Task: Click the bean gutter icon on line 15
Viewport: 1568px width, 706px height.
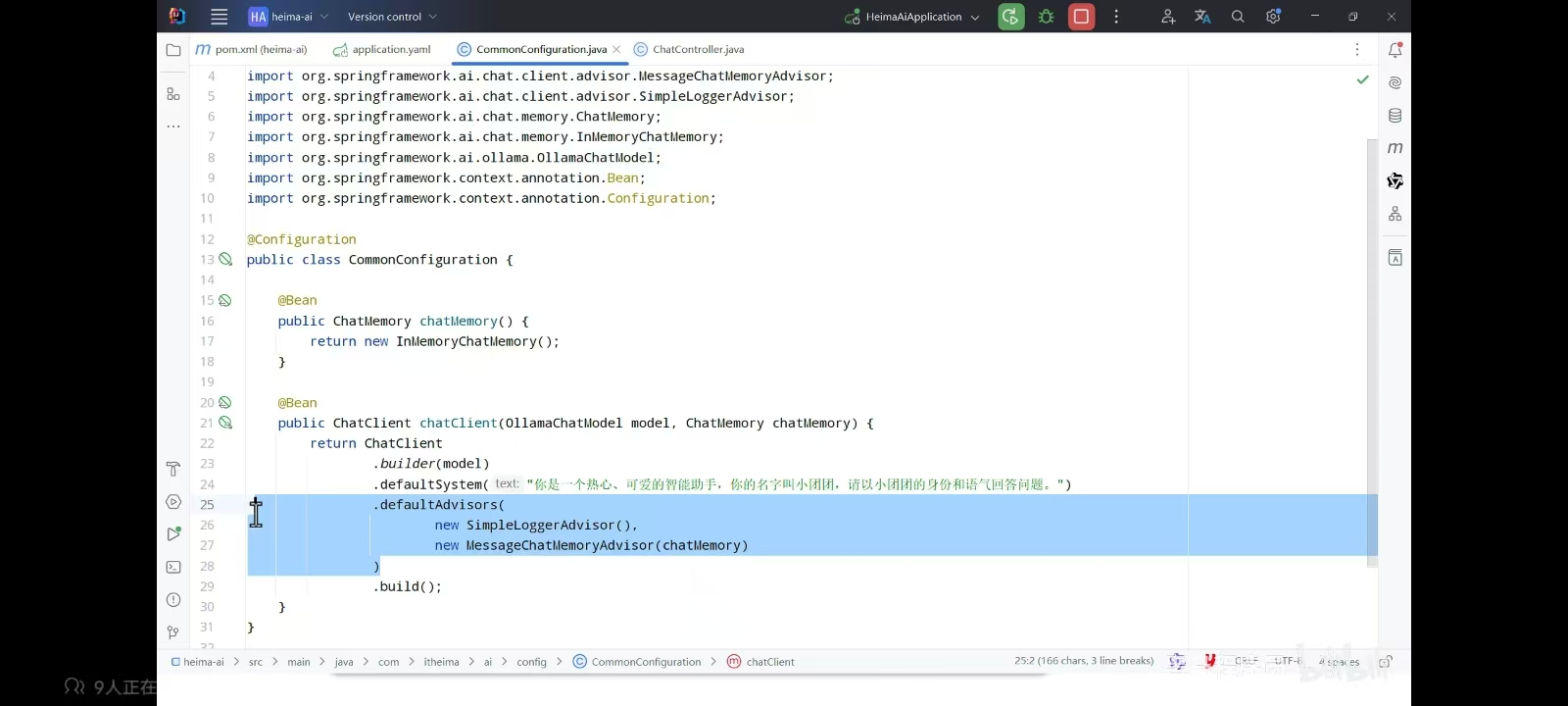Action: click(x=225, y=300)
